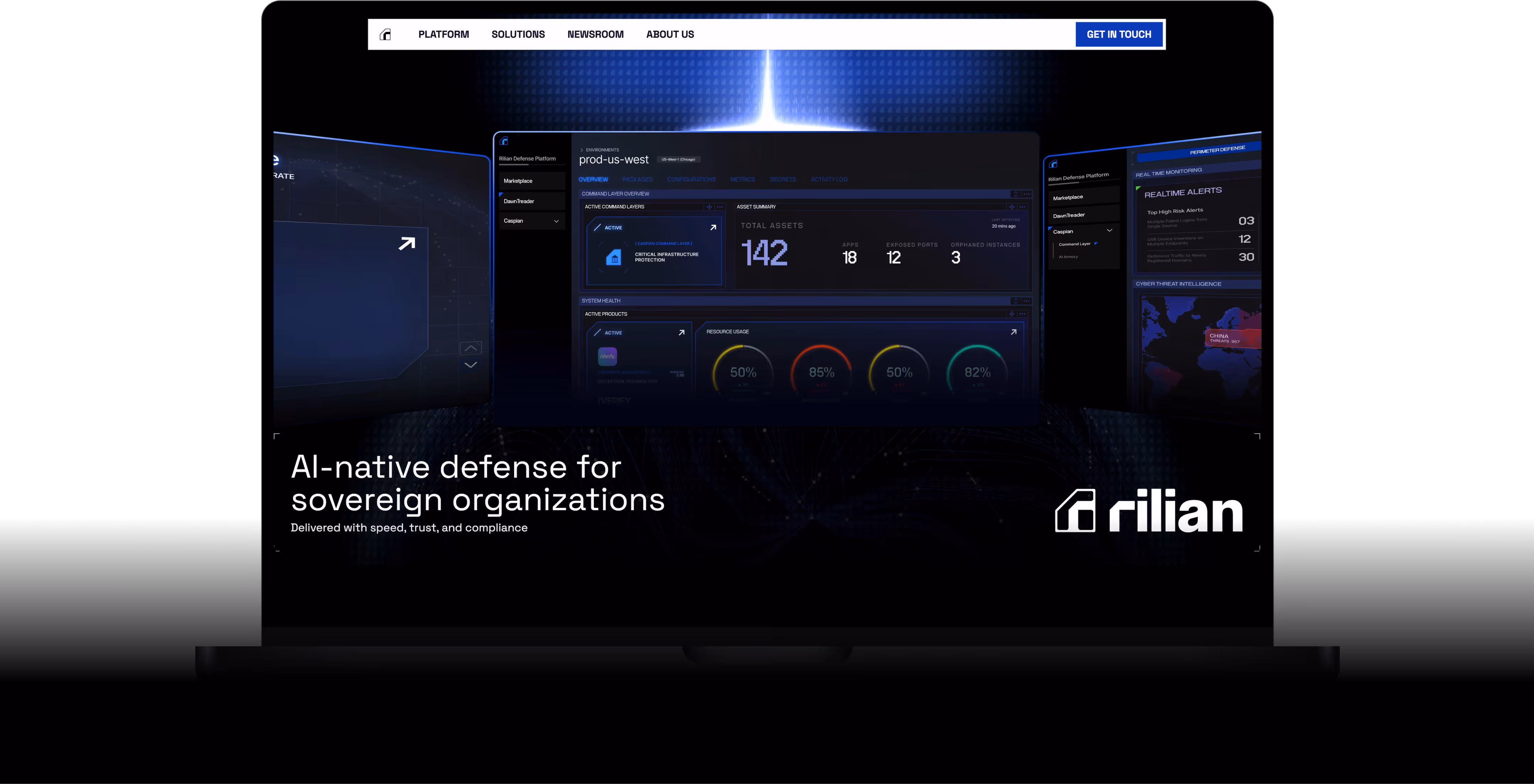Viewport: 1534px width, 784px height.
Task: Click the Environments breadcrumb link
Action: 602,150
